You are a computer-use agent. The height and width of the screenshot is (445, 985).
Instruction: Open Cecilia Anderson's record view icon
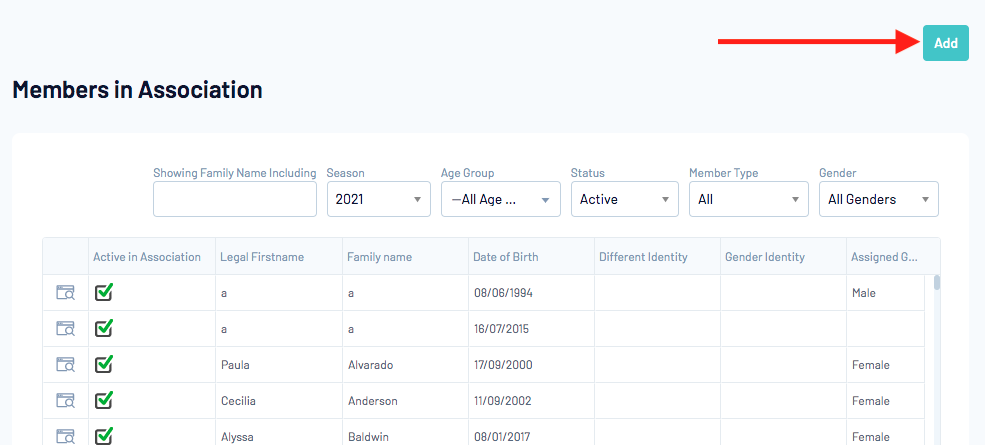coord(65,400)
